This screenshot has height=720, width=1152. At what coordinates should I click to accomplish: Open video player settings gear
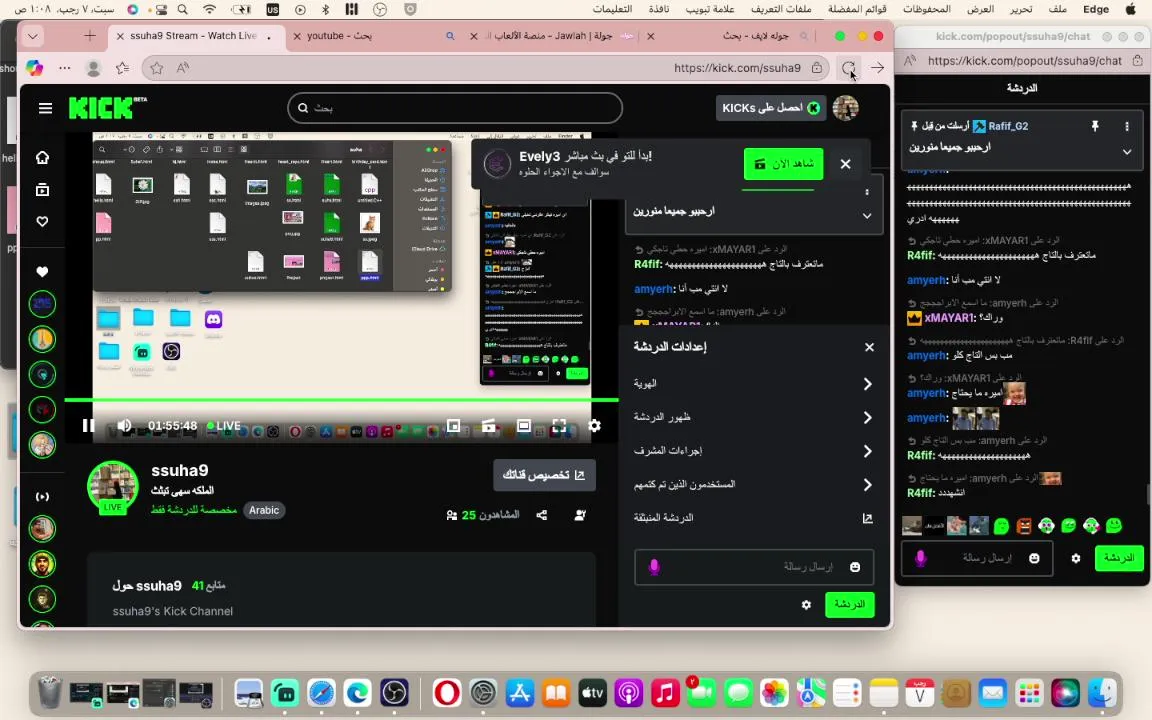click(x=594, y=425)
